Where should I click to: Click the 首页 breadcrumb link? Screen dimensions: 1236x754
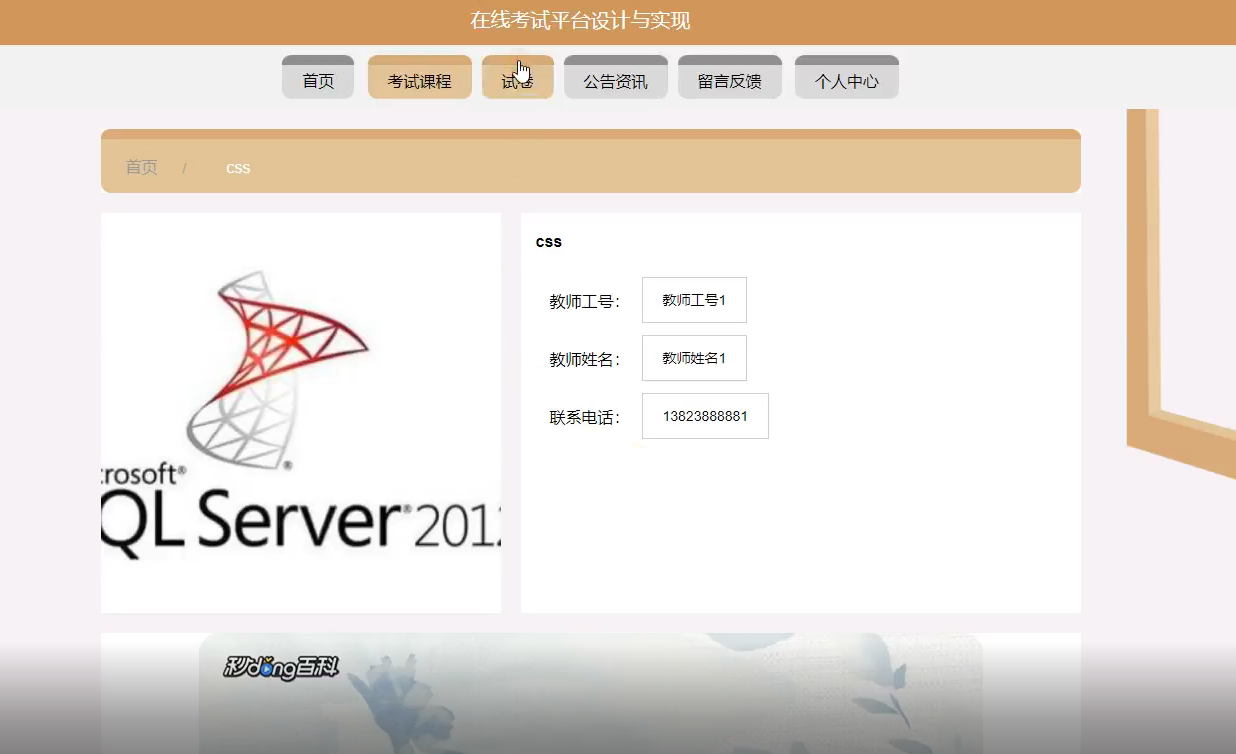(x=141, y=168)
